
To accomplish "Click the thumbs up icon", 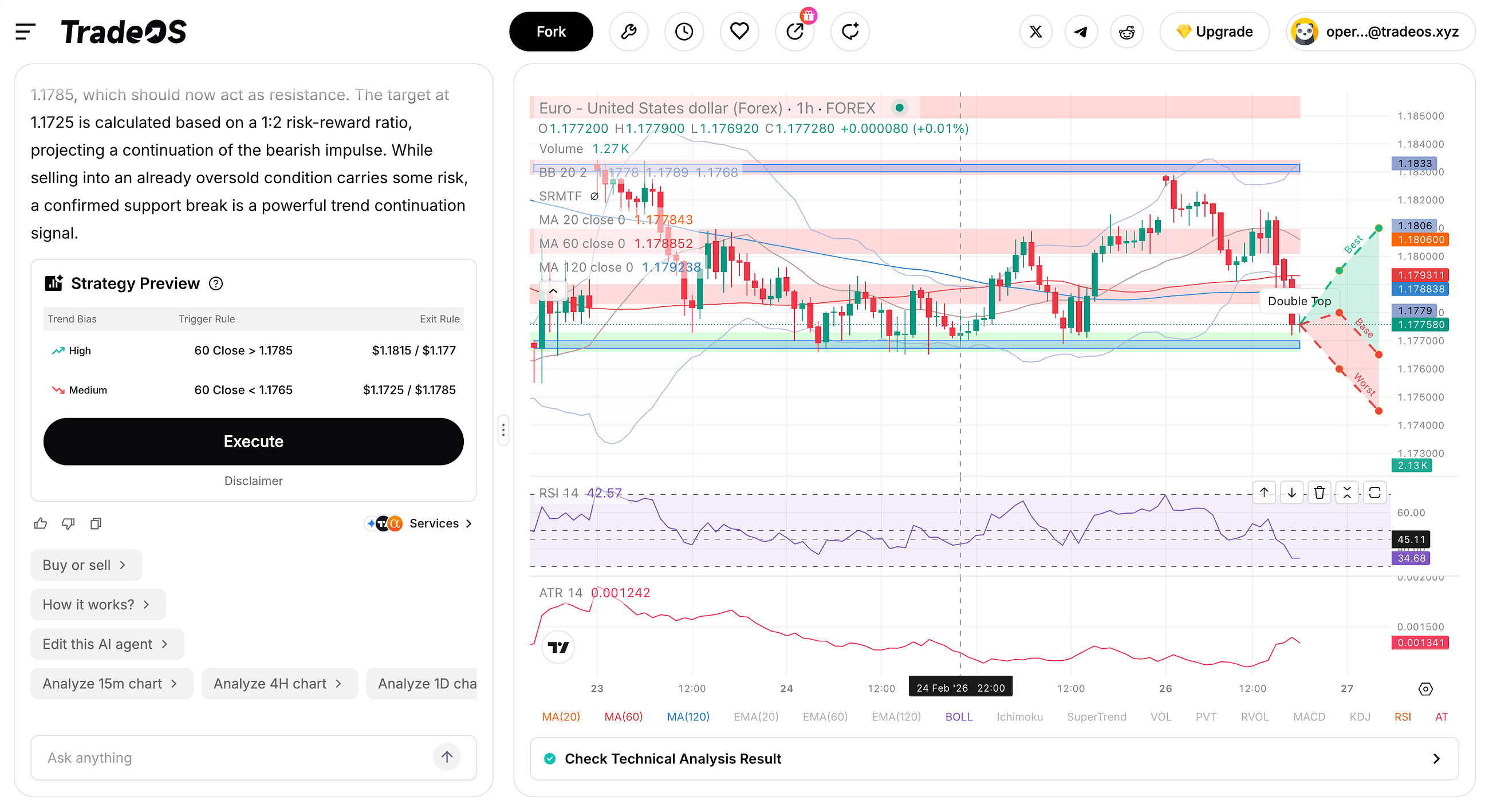I will click(x=41, y=523).
